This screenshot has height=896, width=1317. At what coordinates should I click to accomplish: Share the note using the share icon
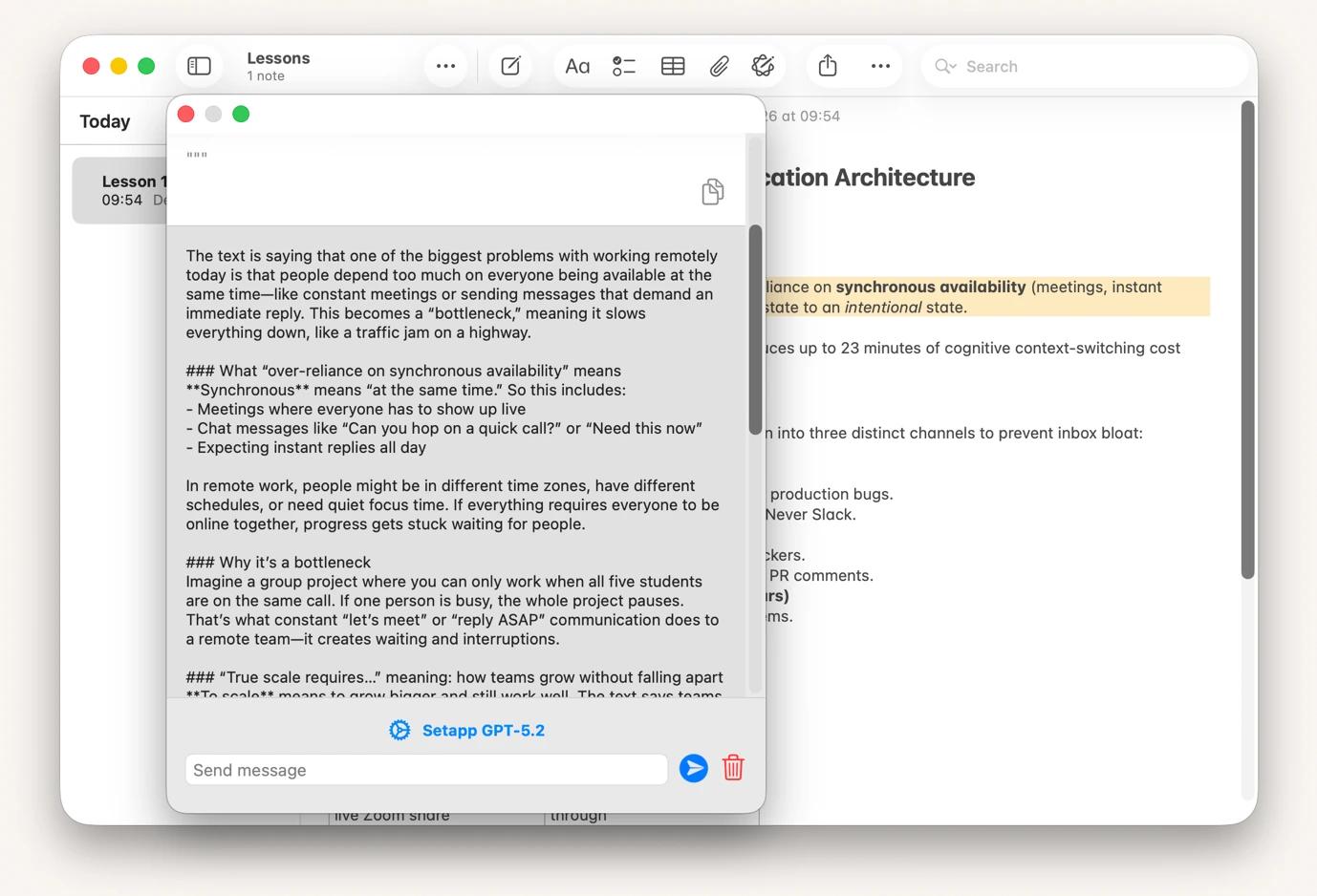[x=828, y=66]
